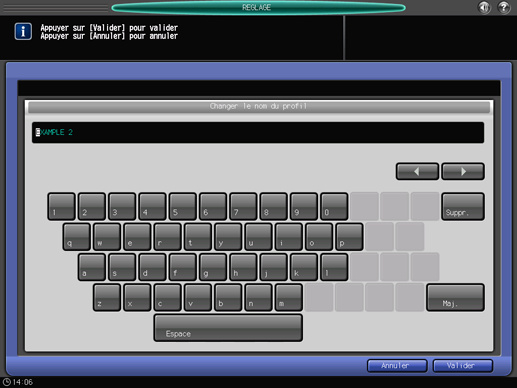Tap the s key
Viewport: 517px width, 388px height.
point(122,267)
